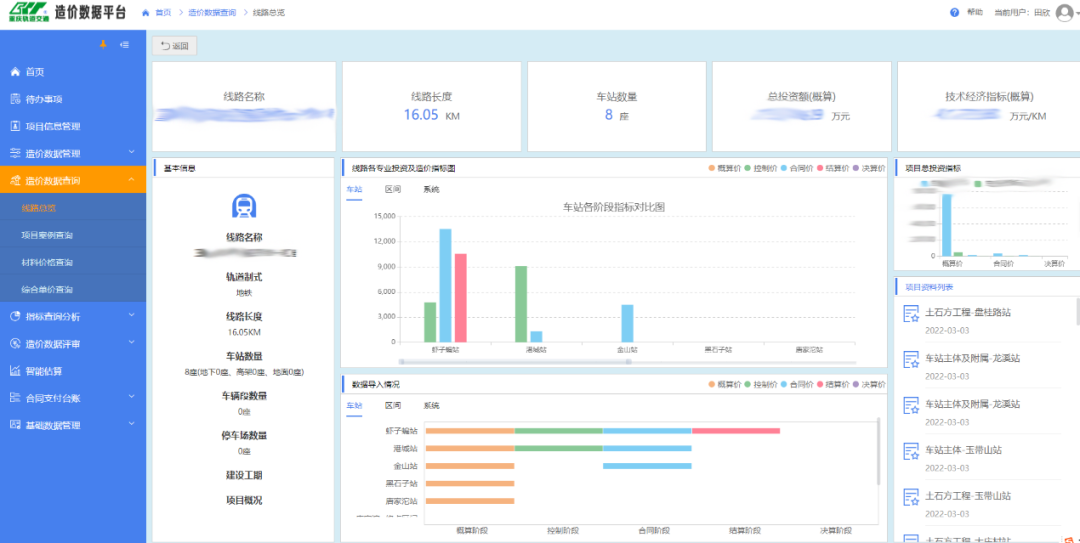Image resolution: width=1080 pixels, height=543 pixels.
Task: Switch to 区间 tab in 造价指标图 panel
Action: (x=393, y=189)
